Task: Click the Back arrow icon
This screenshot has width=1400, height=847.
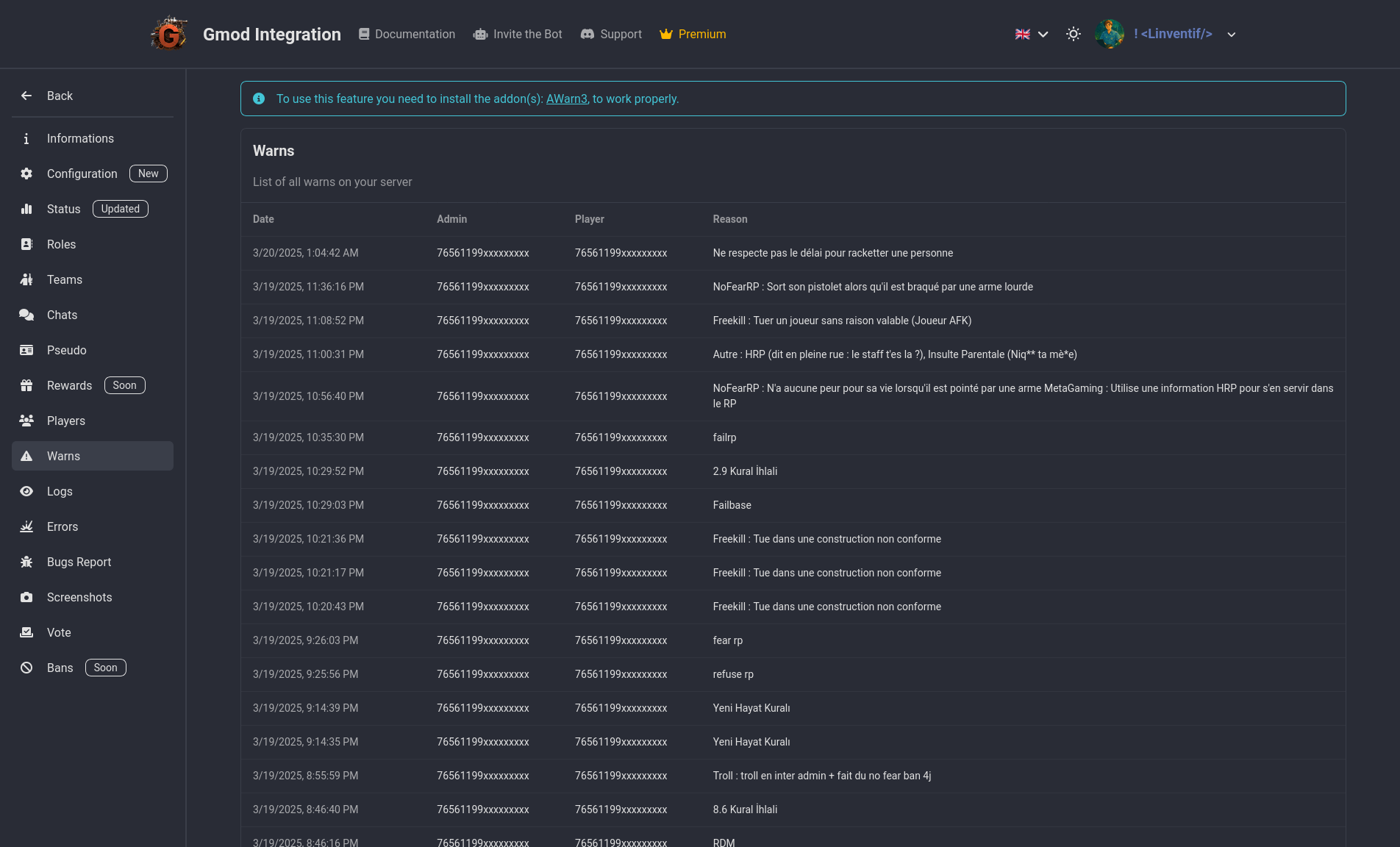Action: click(26, 96)
